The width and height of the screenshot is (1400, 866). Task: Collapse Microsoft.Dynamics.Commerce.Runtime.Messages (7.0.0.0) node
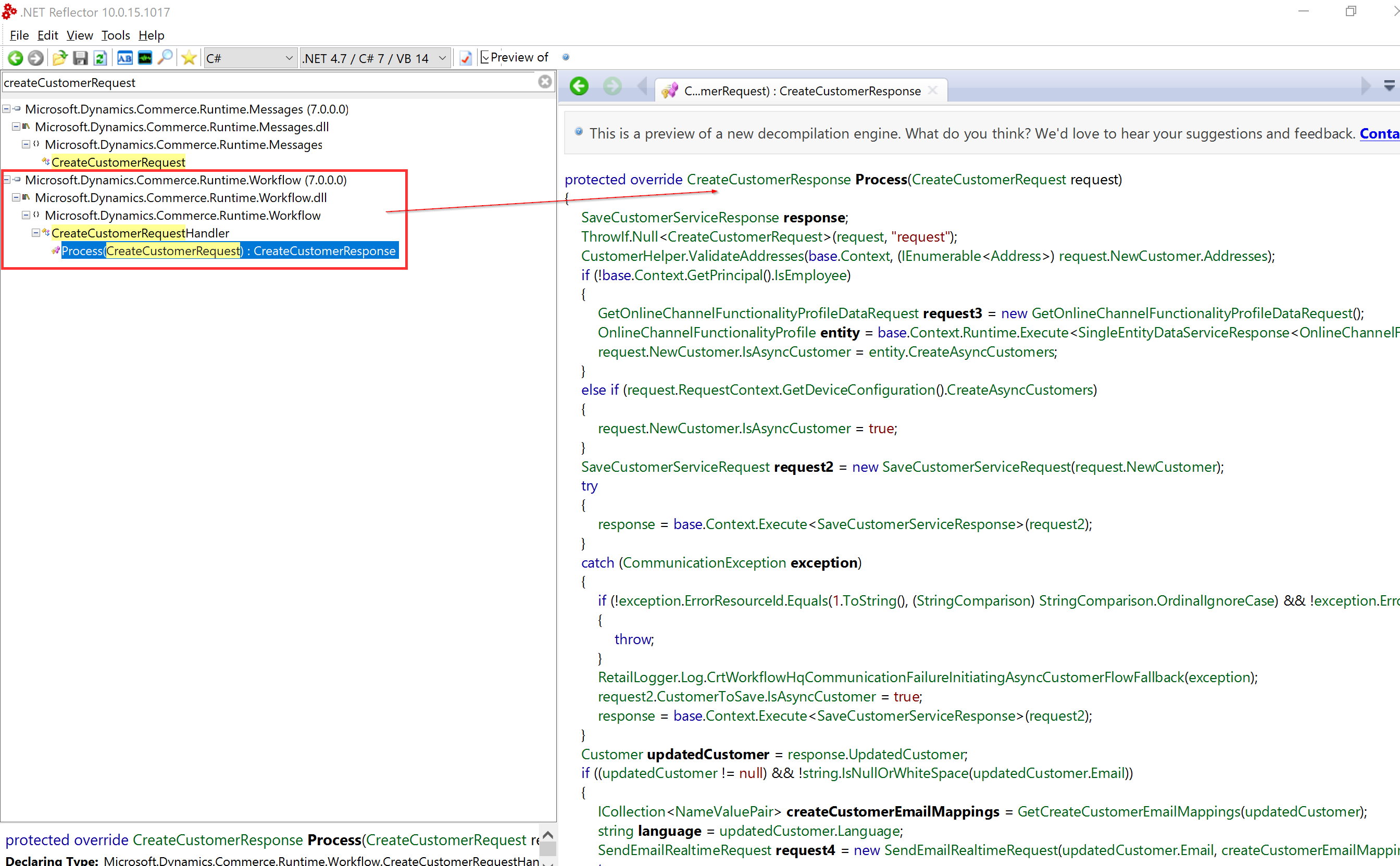pos(6,108)
